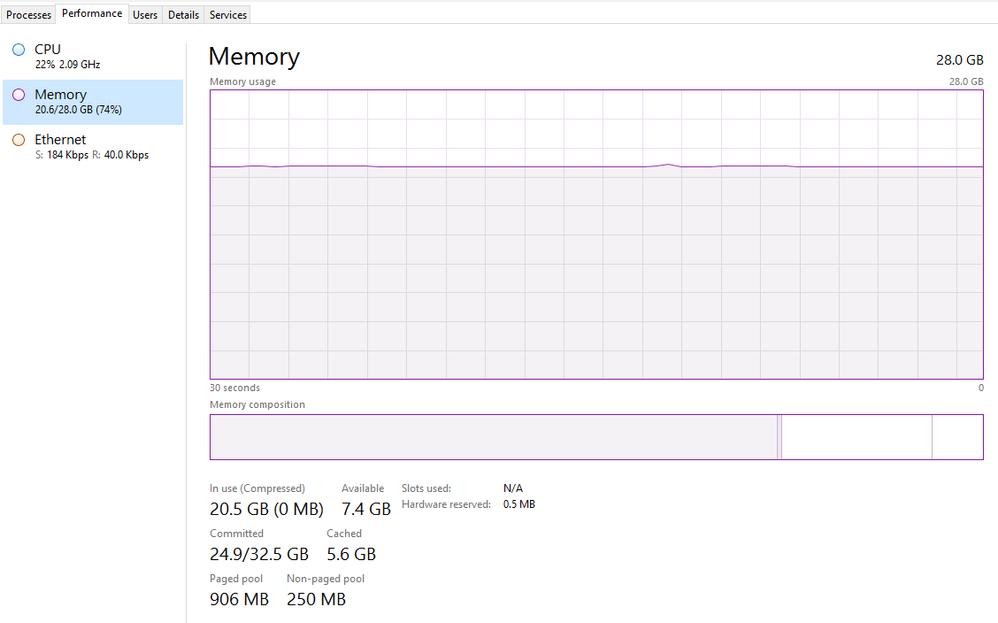Open the Services tab
Screen dimensions: 998x623
(x=227, y=14)
